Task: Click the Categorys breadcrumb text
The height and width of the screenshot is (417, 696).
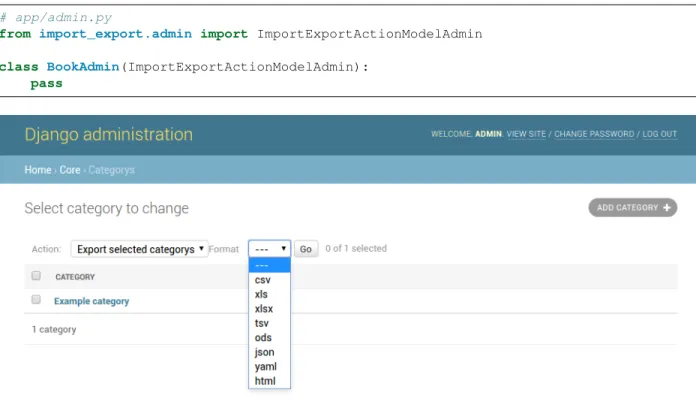Action: coord(111,170)
